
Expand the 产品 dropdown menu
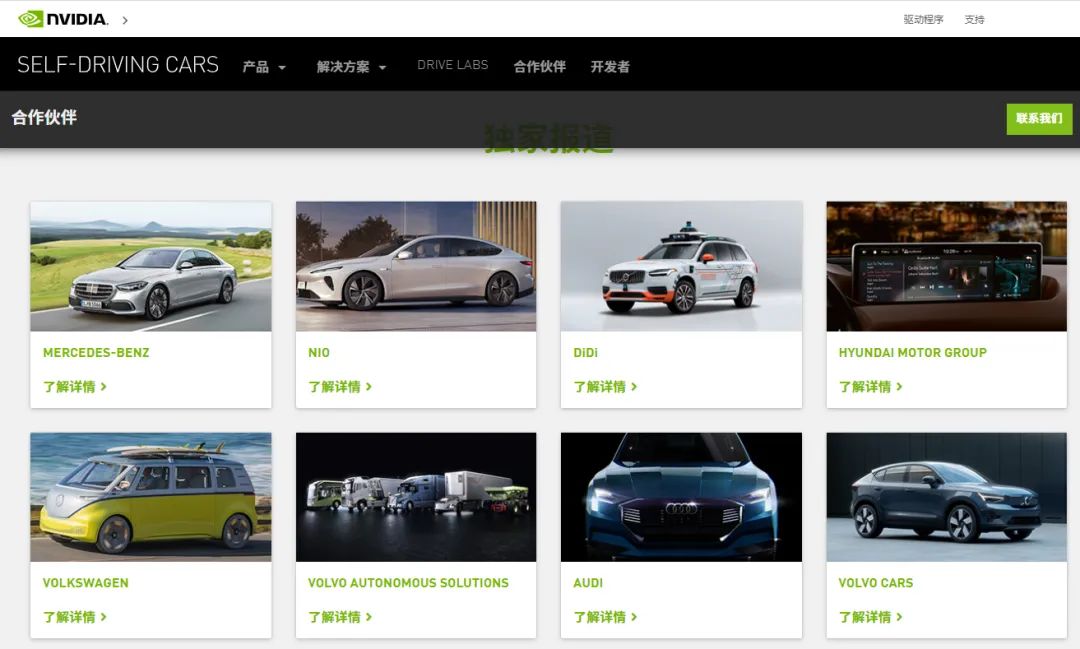click(264, 67)
